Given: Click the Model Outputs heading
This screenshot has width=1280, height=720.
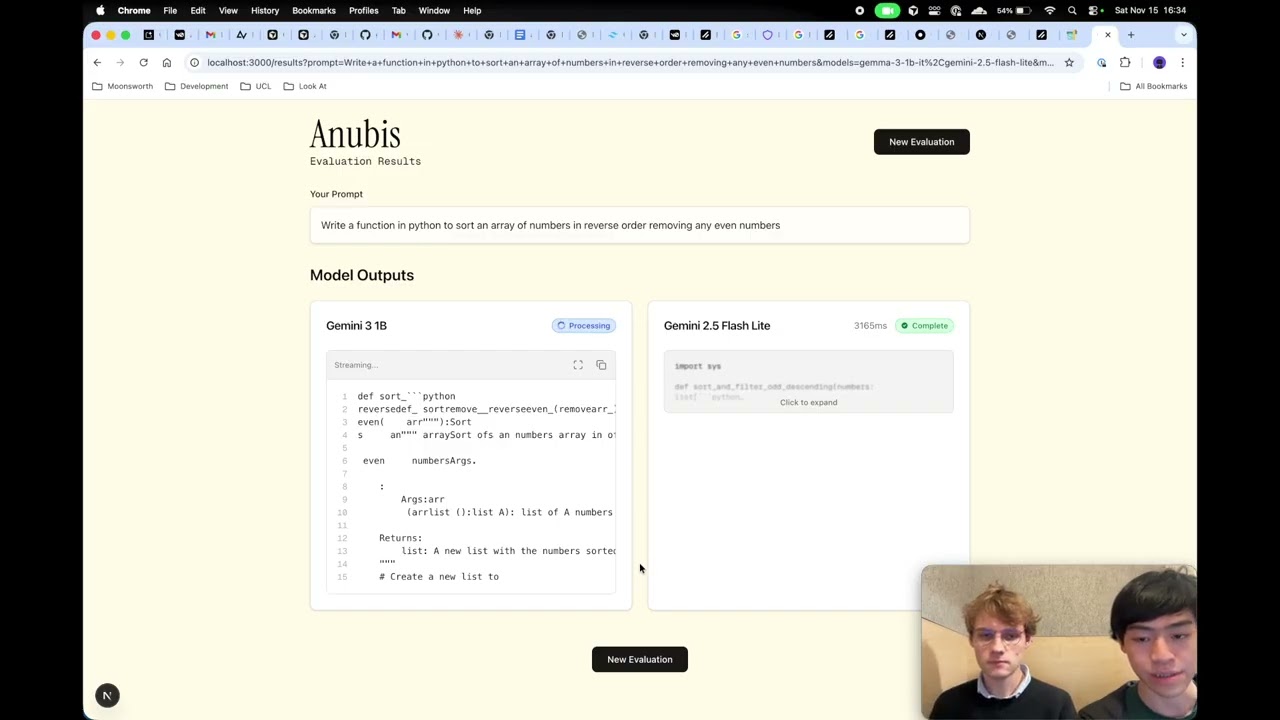Looking at the screenshot, I should 362,275.
